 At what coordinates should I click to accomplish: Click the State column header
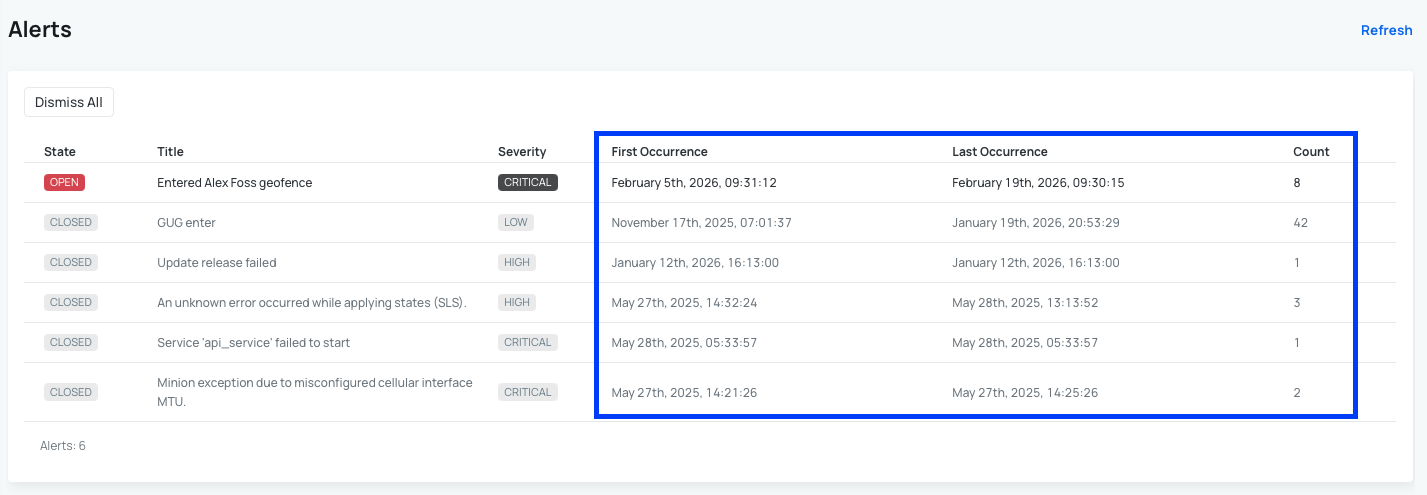pyautogui.click(x=60, y=152)
